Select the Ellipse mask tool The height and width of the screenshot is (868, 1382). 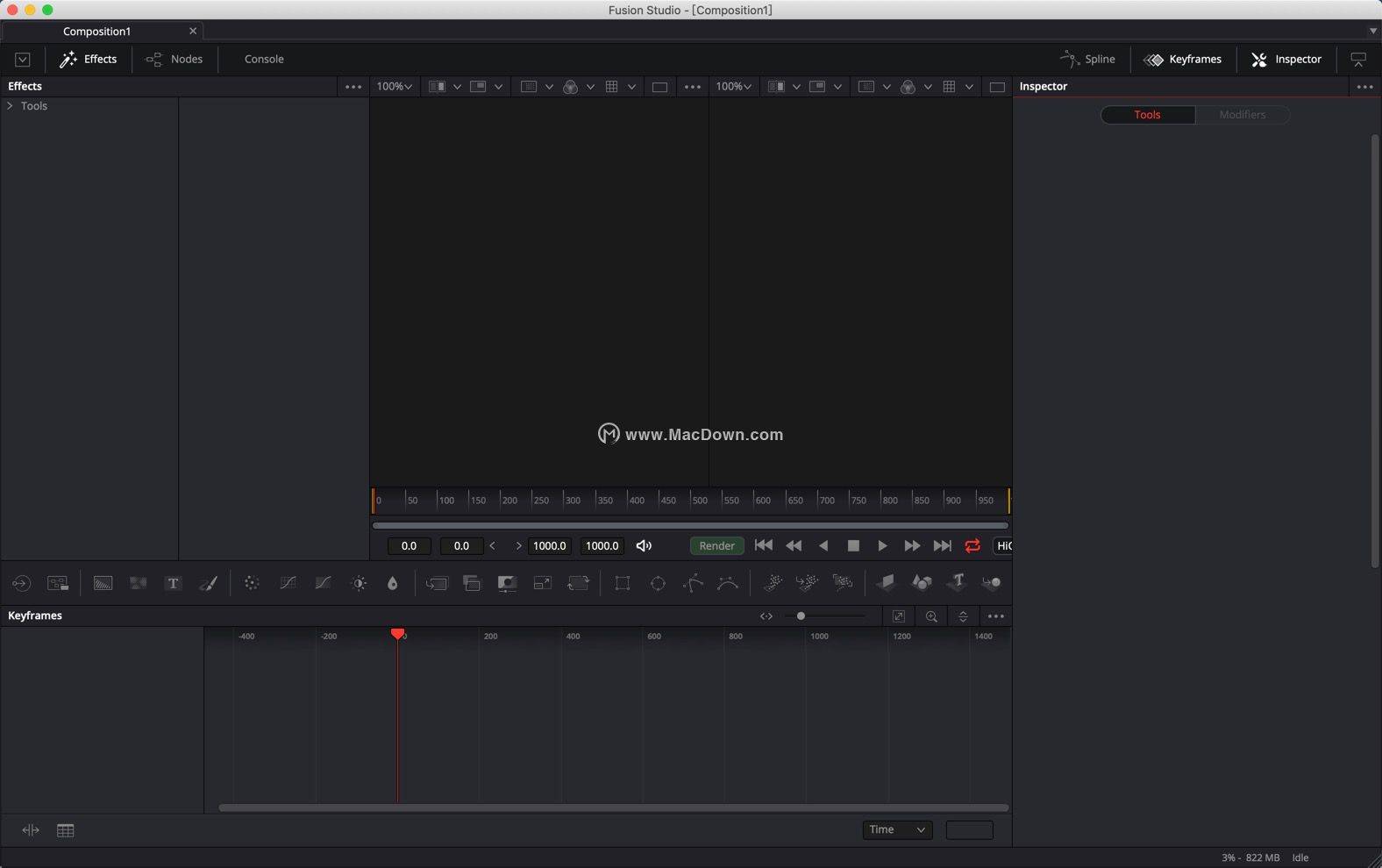point(658,583)
